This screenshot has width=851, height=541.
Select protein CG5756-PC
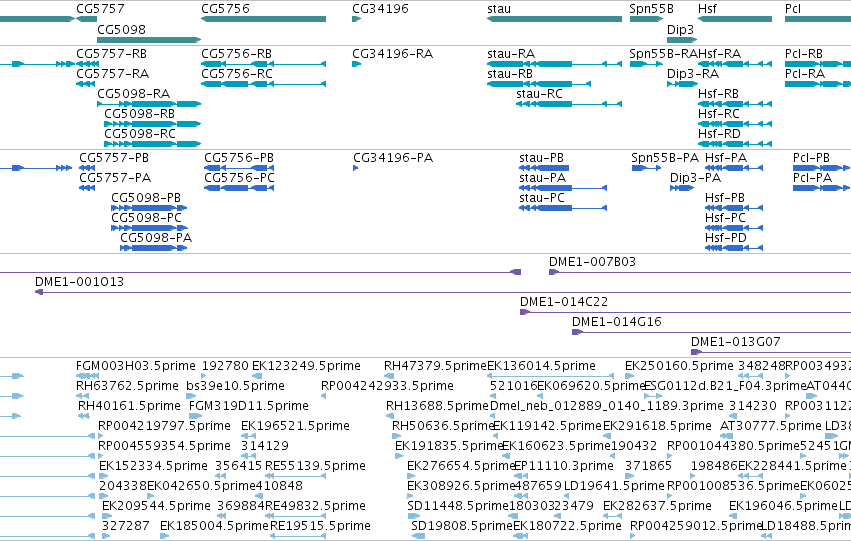[239, 178]
